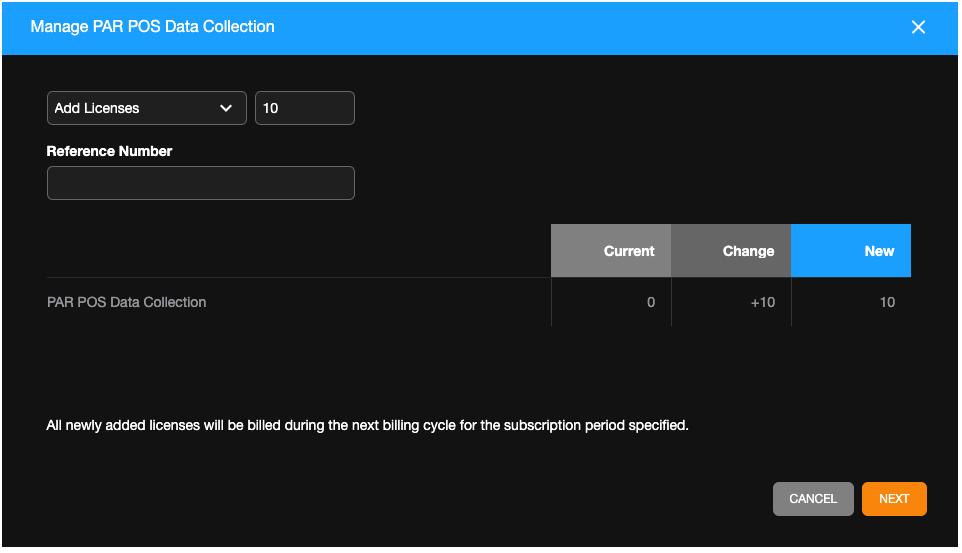This screenshot has width=962, height=553.
Task: Focus the license quantity field showing 10
Action: 304,108
